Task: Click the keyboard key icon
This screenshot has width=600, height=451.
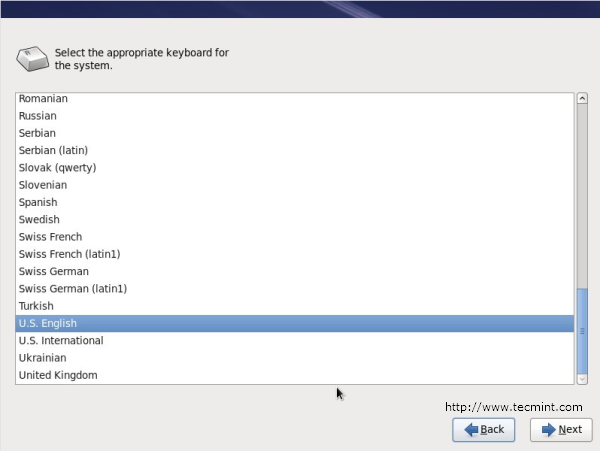Action: point(33,59)
